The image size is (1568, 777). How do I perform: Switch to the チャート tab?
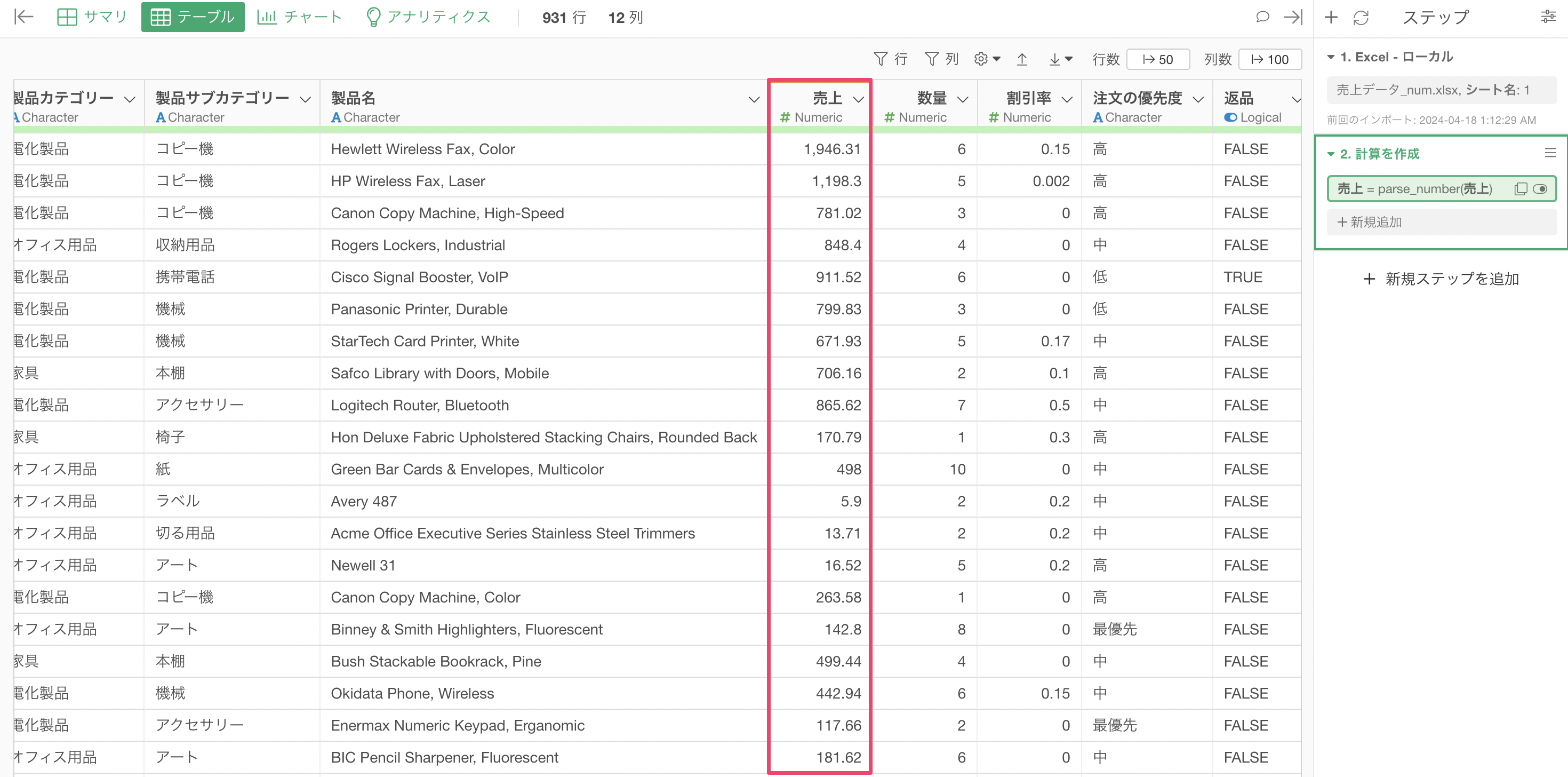(300, 17)
